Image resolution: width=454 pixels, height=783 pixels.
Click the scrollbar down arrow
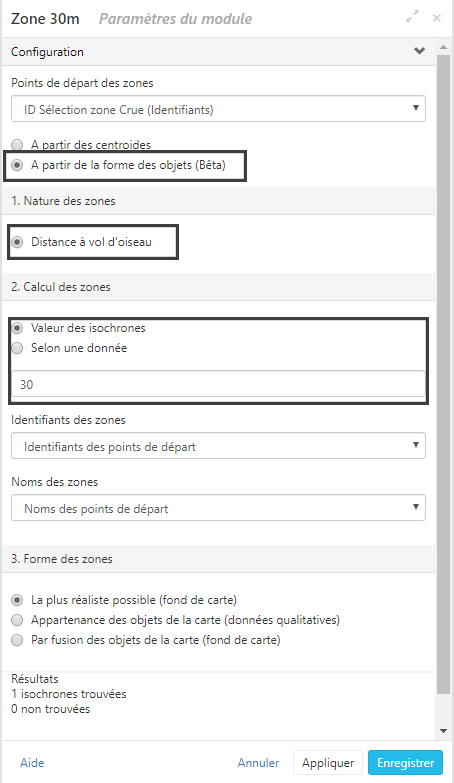(x=443, y=731)
